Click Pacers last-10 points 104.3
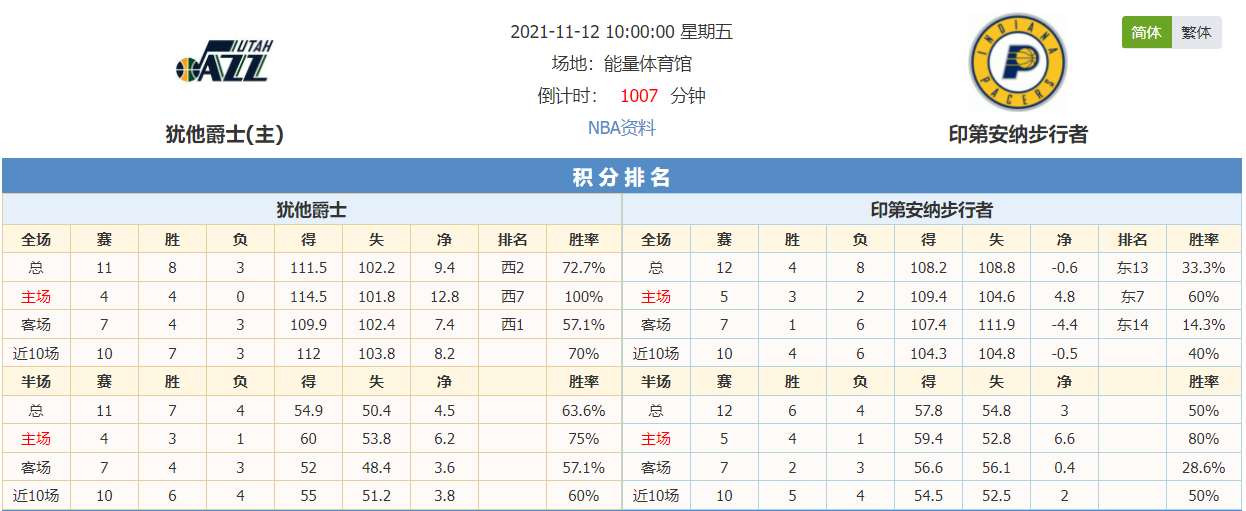The height and width of the screenshot is (511, 1246). pyautogui.click(x=929, y=353)
